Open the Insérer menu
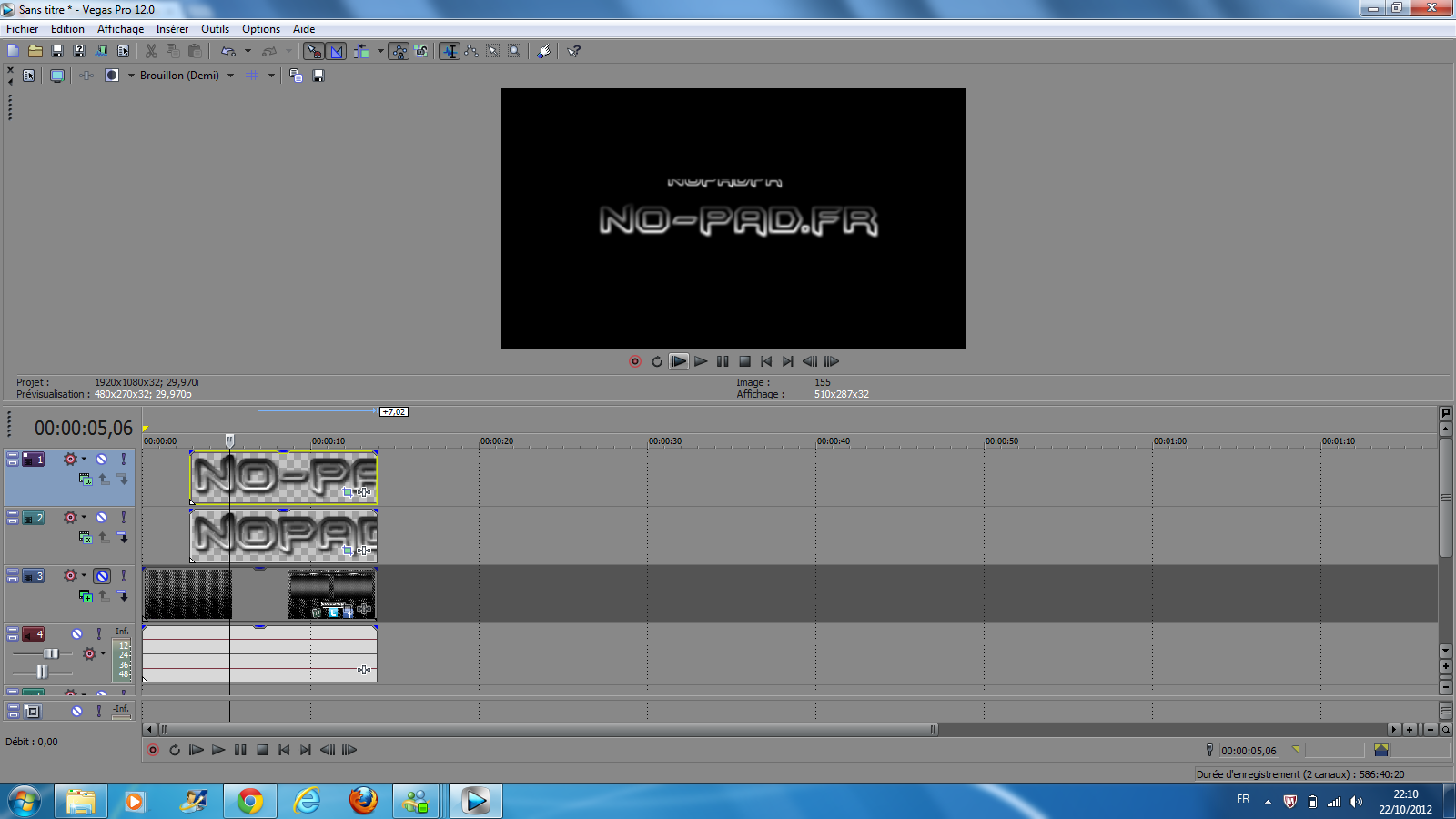The image size is (1456, 819). click(x=171, y=29)
